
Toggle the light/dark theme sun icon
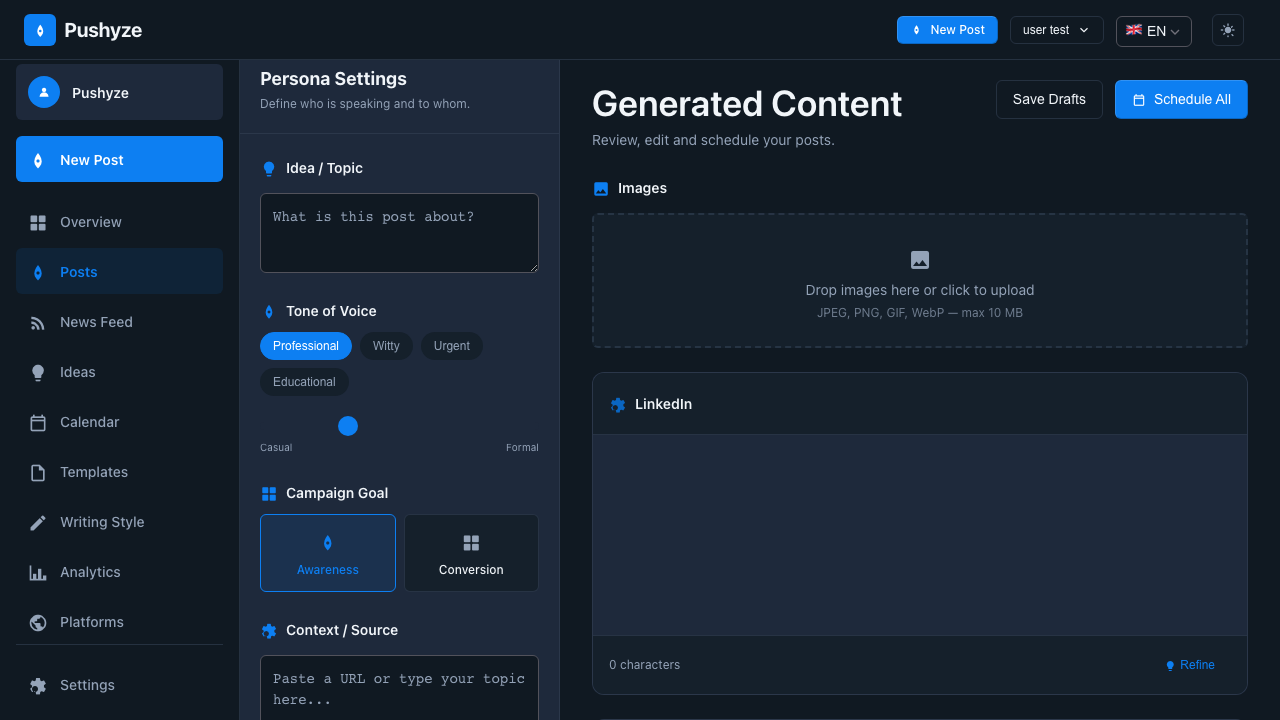tap(1228, 30)
